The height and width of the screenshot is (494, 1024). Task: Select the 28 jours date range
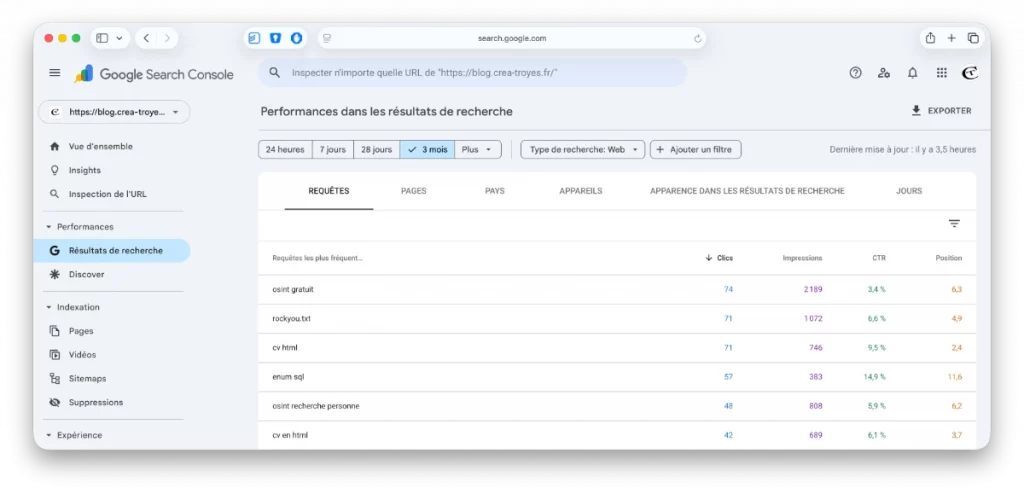pos(377,150)
